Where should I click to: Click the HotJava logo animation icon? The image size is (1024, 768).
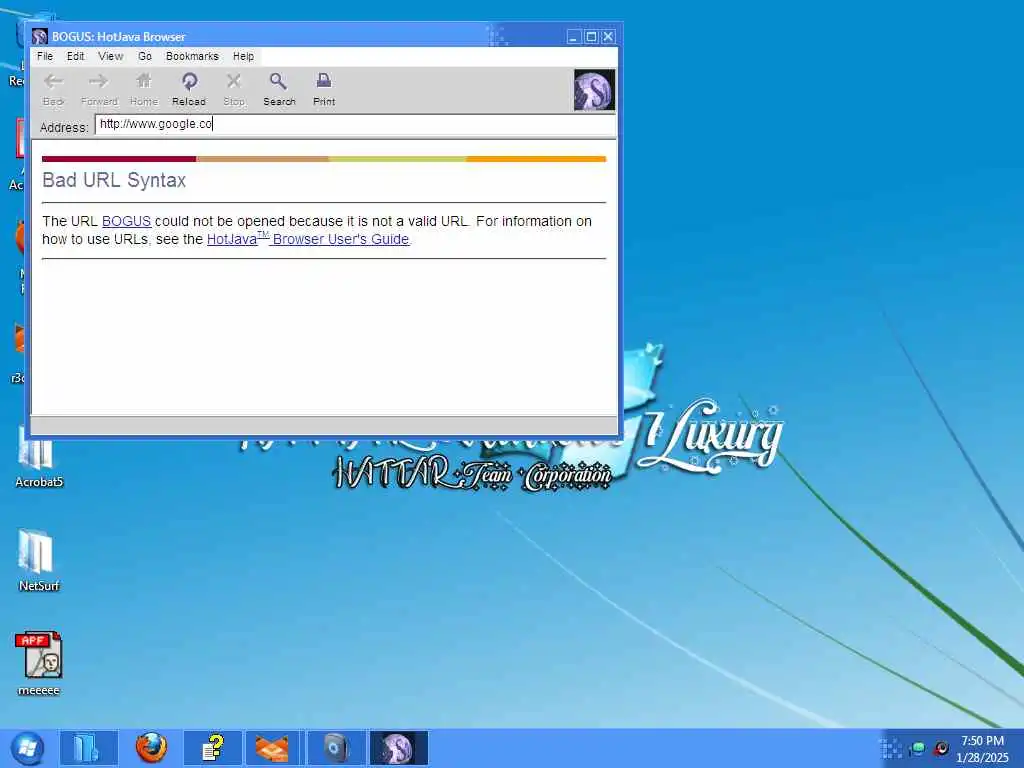point(594,90)
